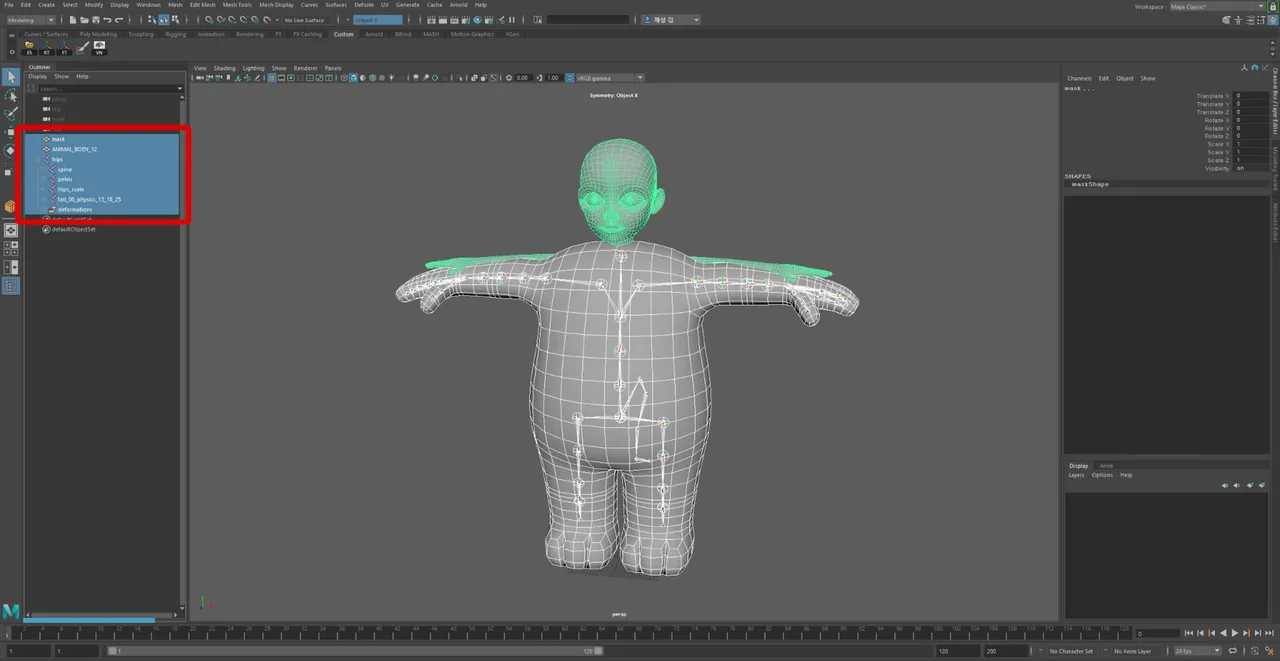
Task: Select the Scale tool in the toolbox
Action: point(11,170)
